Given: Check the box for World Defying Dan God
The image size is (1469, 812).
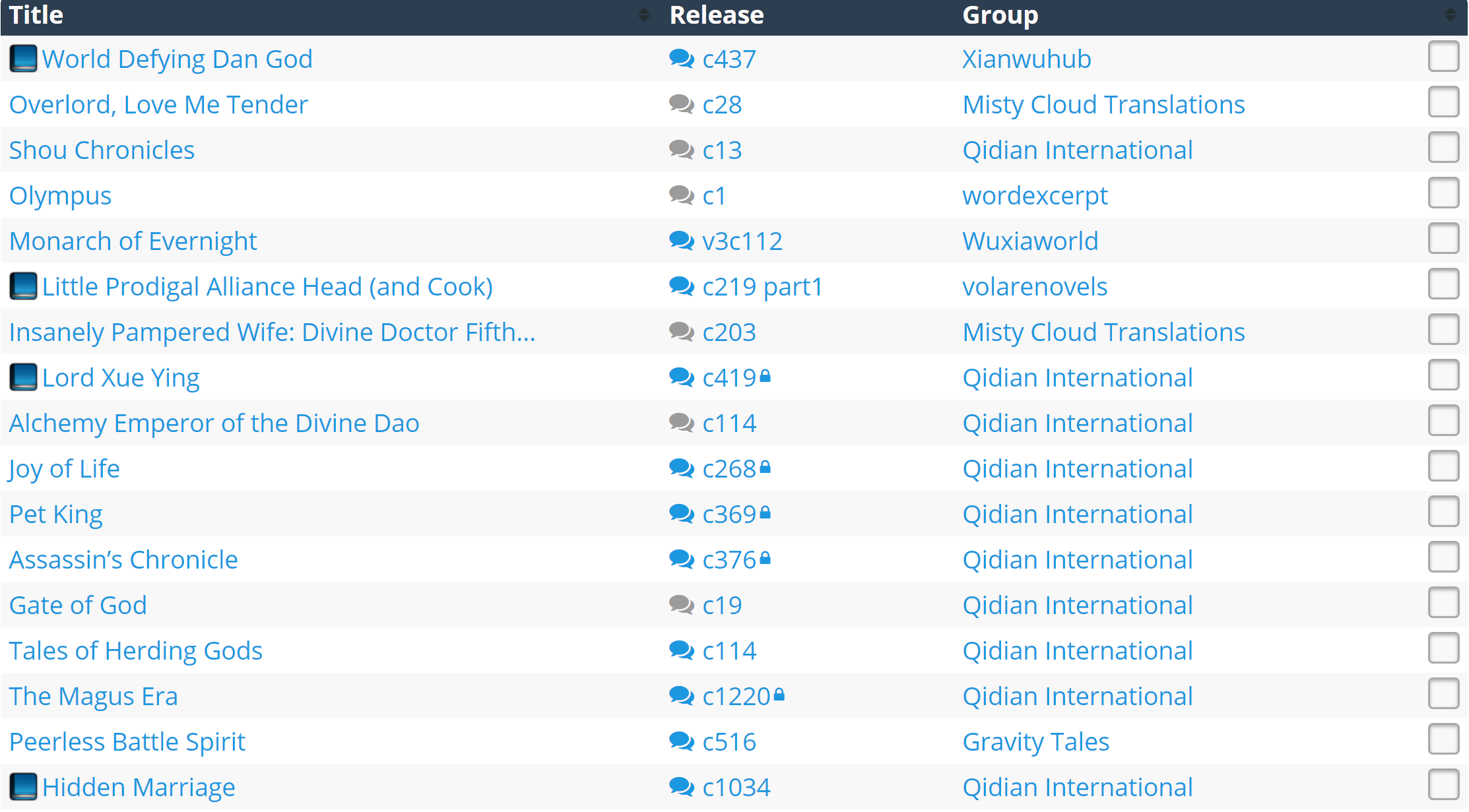Looking at the screenshot, I should 1443,57.
